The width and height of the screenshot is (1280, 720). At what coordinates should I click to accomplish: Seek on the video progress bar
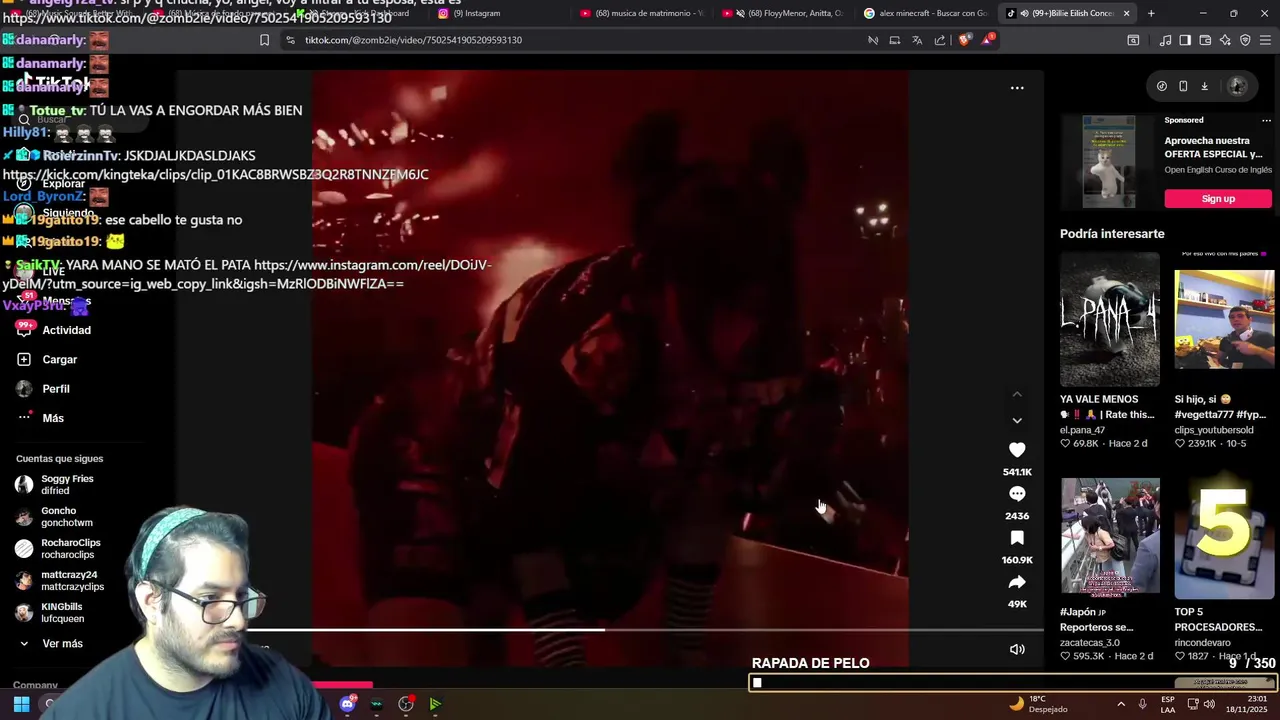point(645,630)
